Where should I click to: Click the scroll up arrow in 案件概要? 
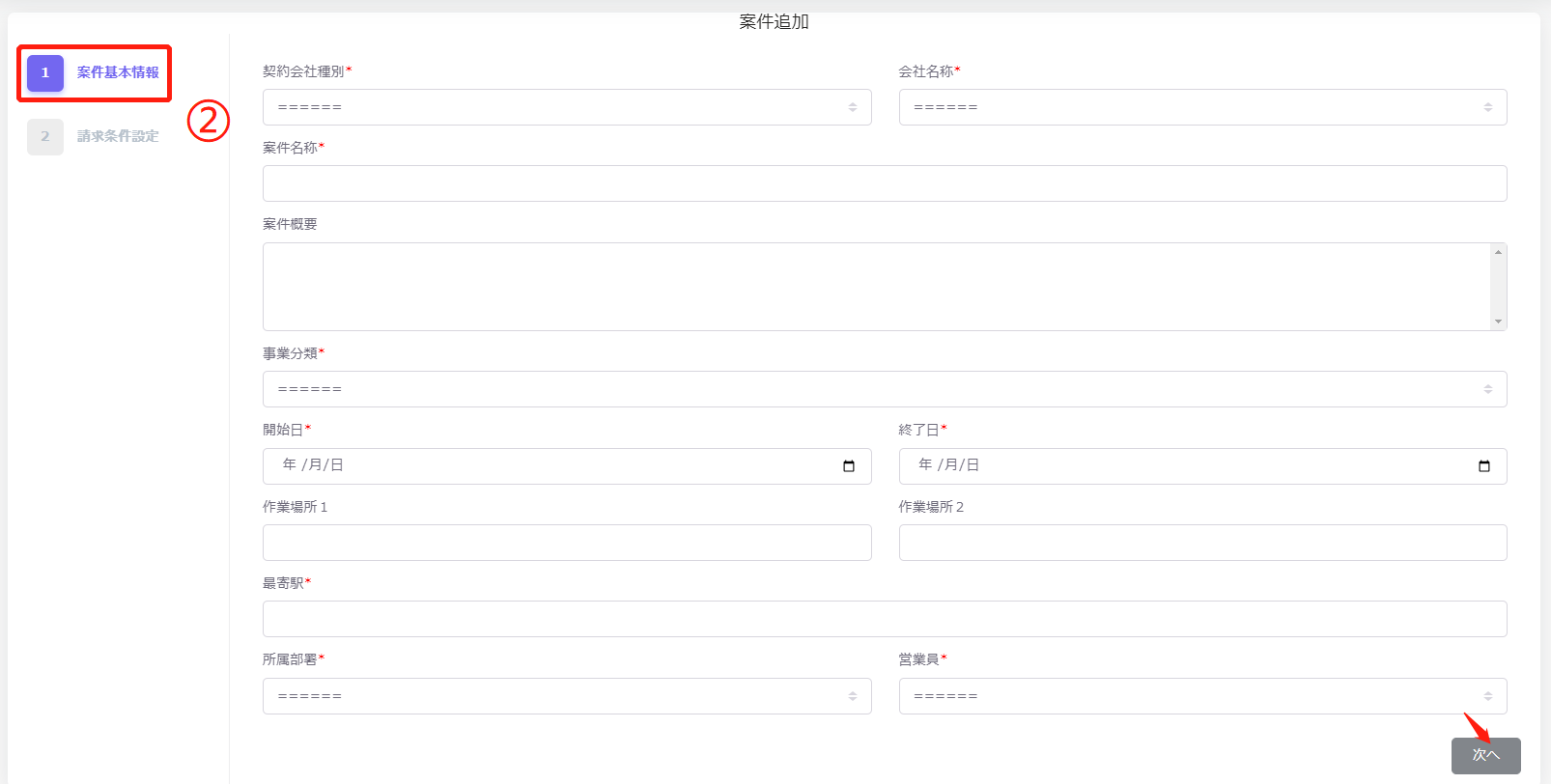click(x=1498, y=252)
